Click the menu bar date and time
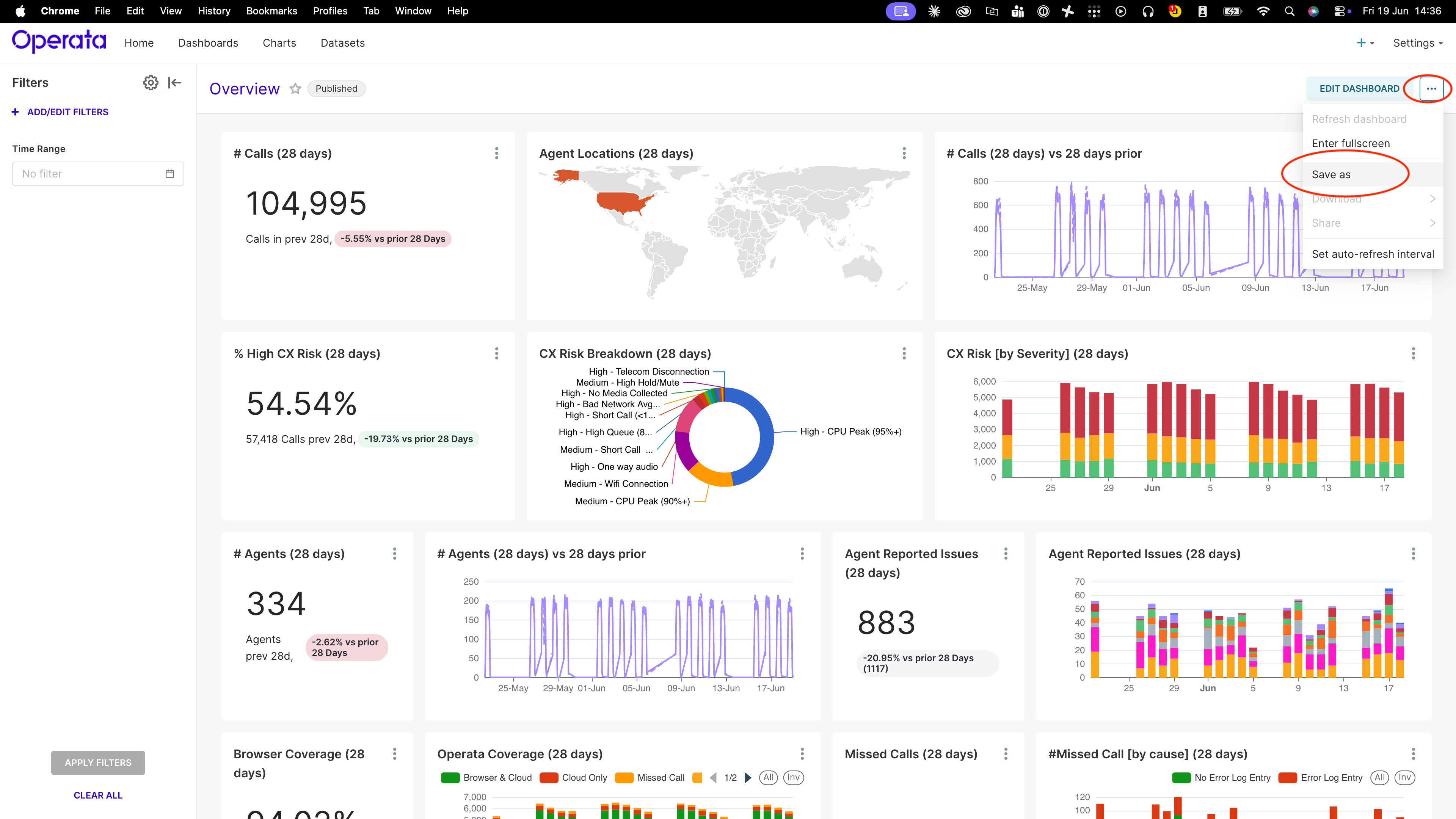 click(1402, 11)
